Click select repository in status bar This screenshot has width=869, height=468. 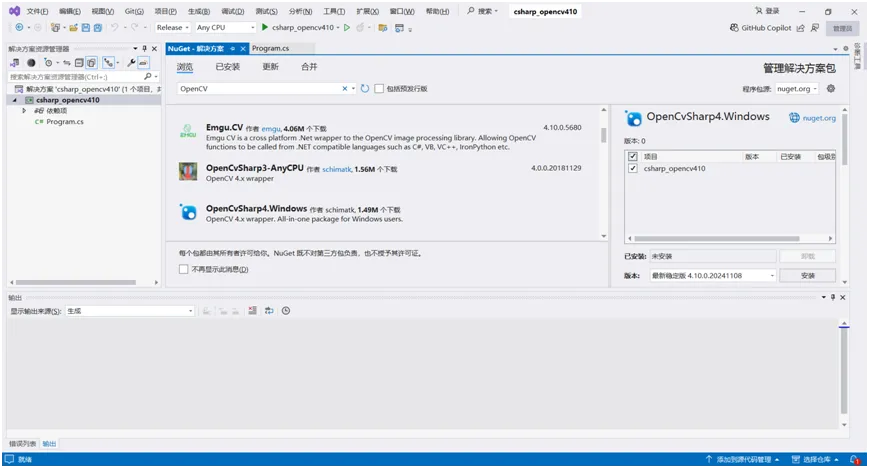click(x=815, y=459)
